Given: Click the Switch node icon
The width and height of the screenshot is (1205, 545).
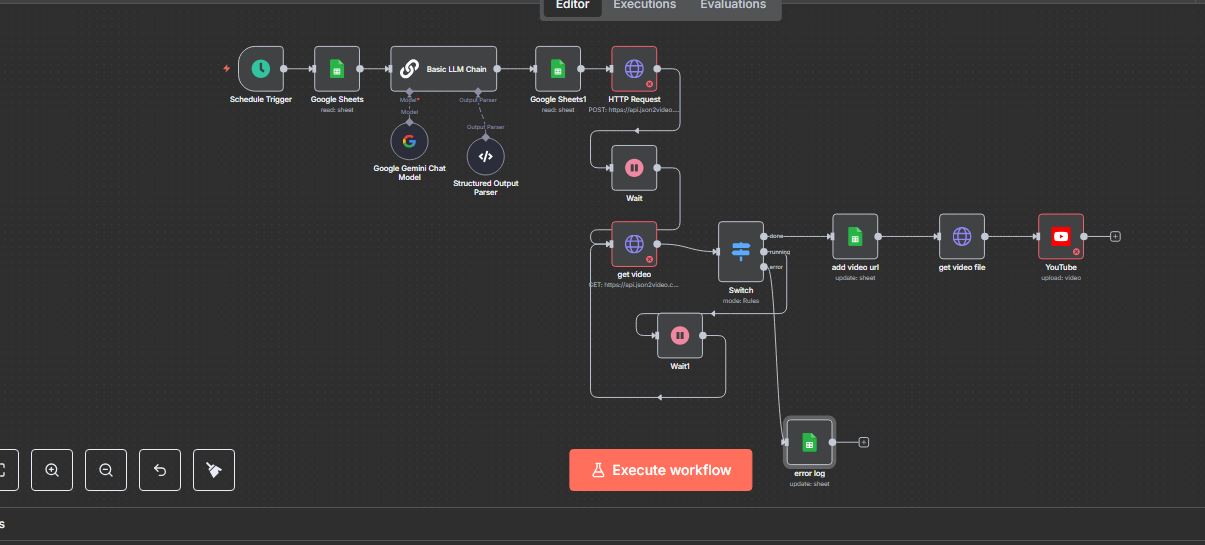Looking at the screenshot, I should tap(740, 251).
